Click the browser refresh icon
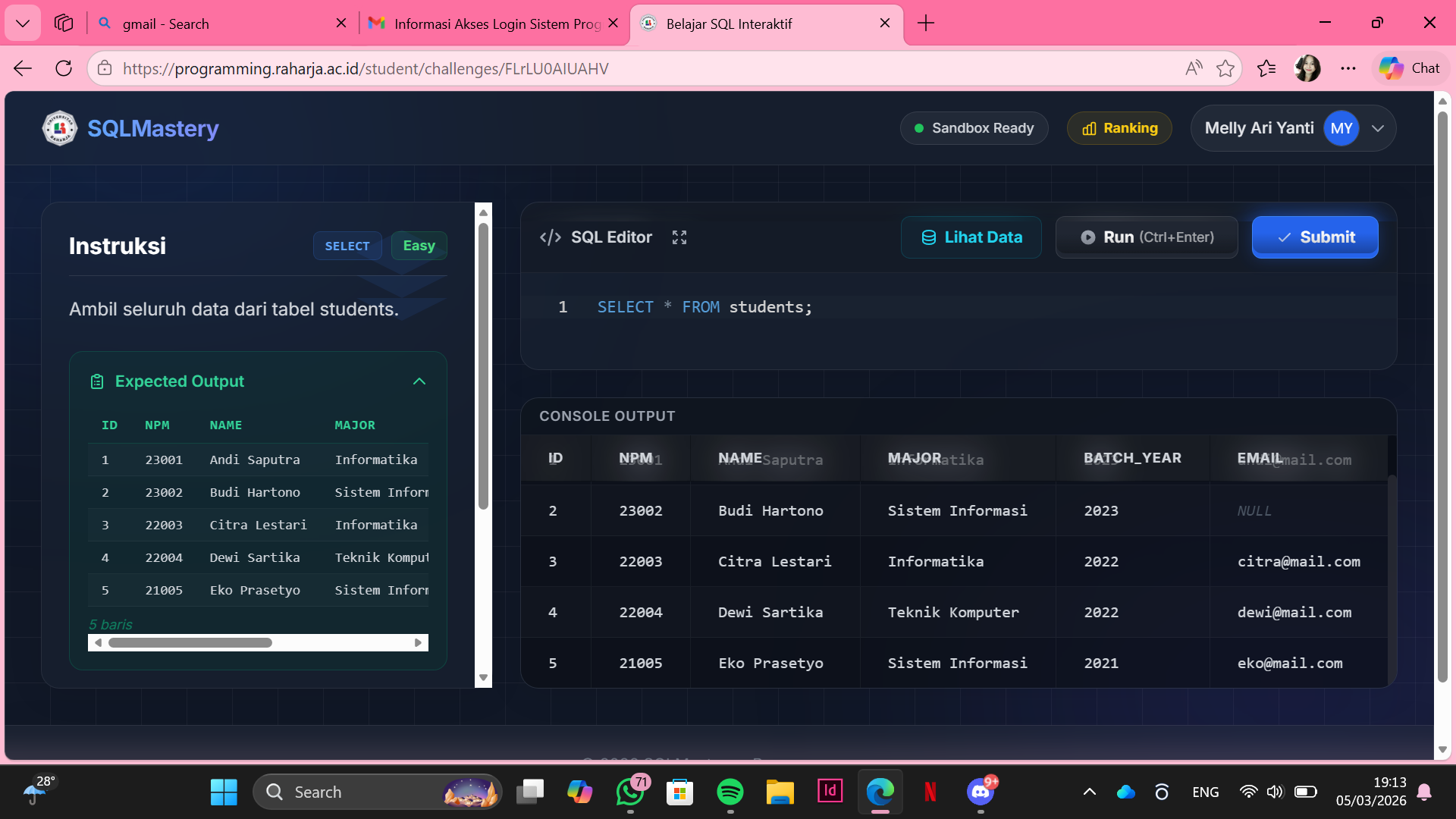Screen dimensions: 1456x819 [64, 68]
